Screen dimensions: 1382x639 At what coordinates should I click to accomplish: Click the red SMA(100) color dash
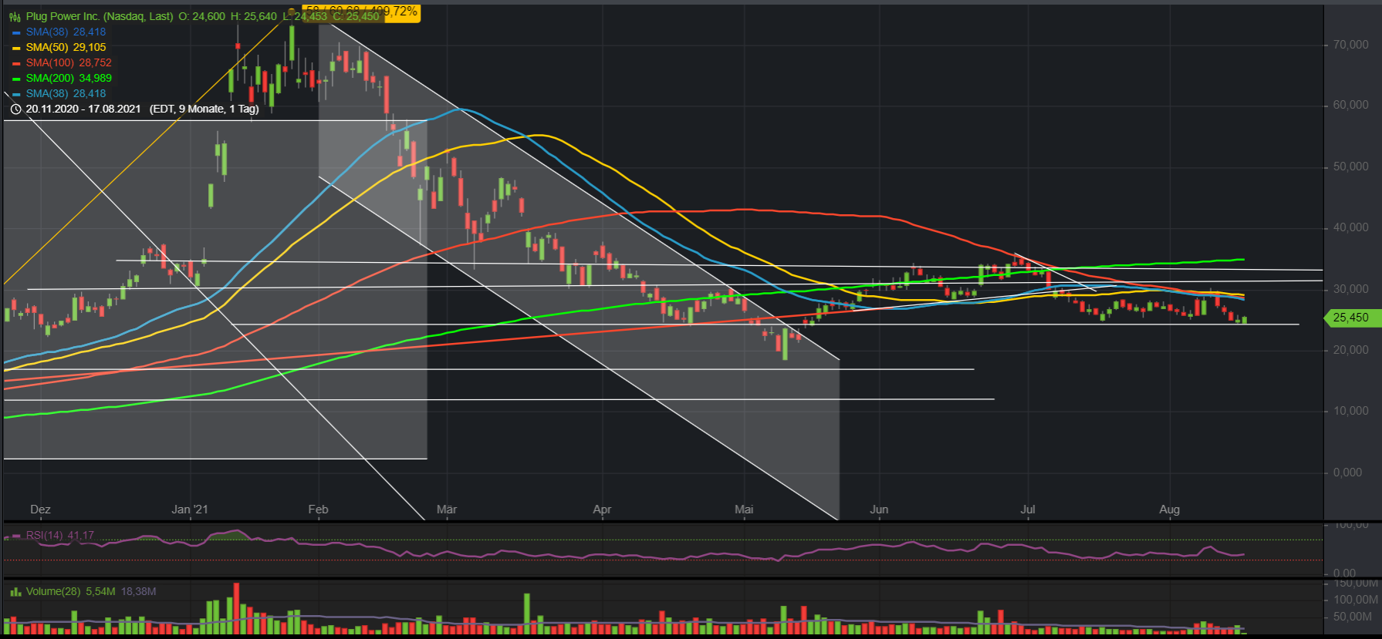[x=16, y=63]
